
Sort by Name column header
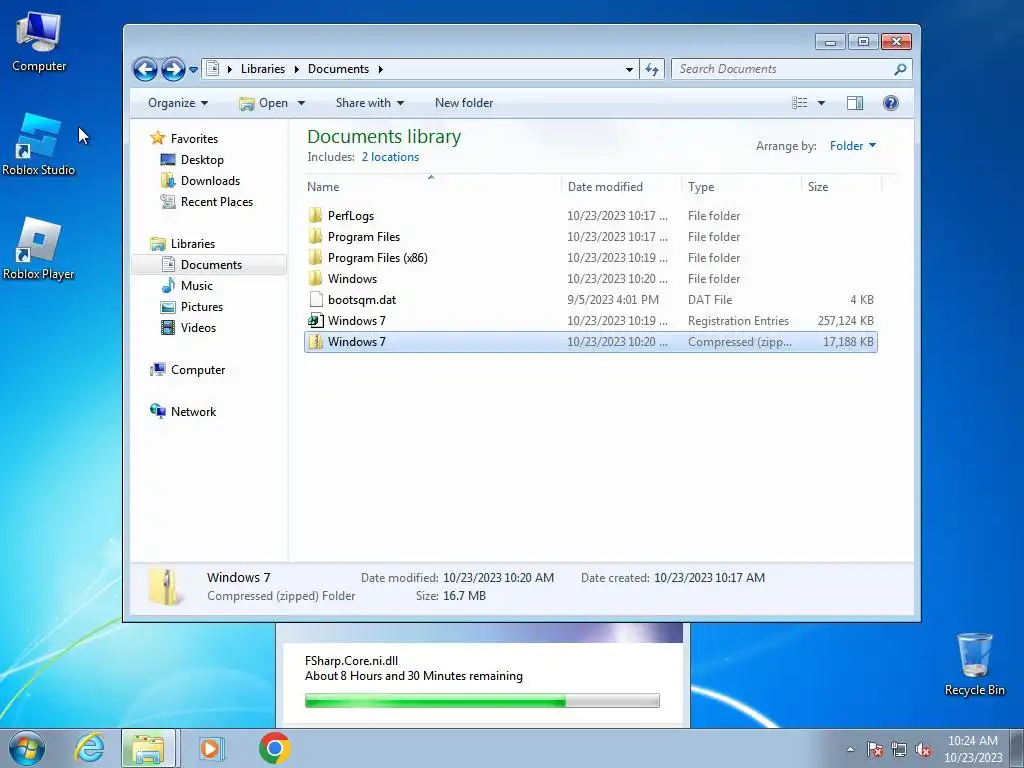coord(432,187)
